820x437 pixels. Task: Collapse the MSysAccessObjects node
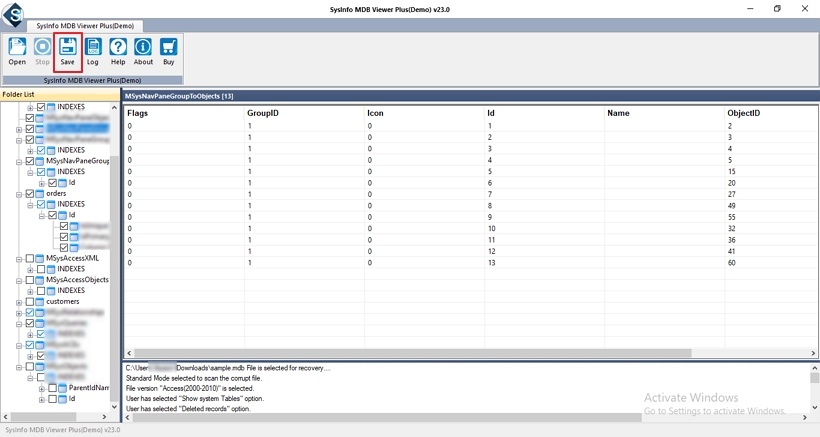click(x=19, y=280)
